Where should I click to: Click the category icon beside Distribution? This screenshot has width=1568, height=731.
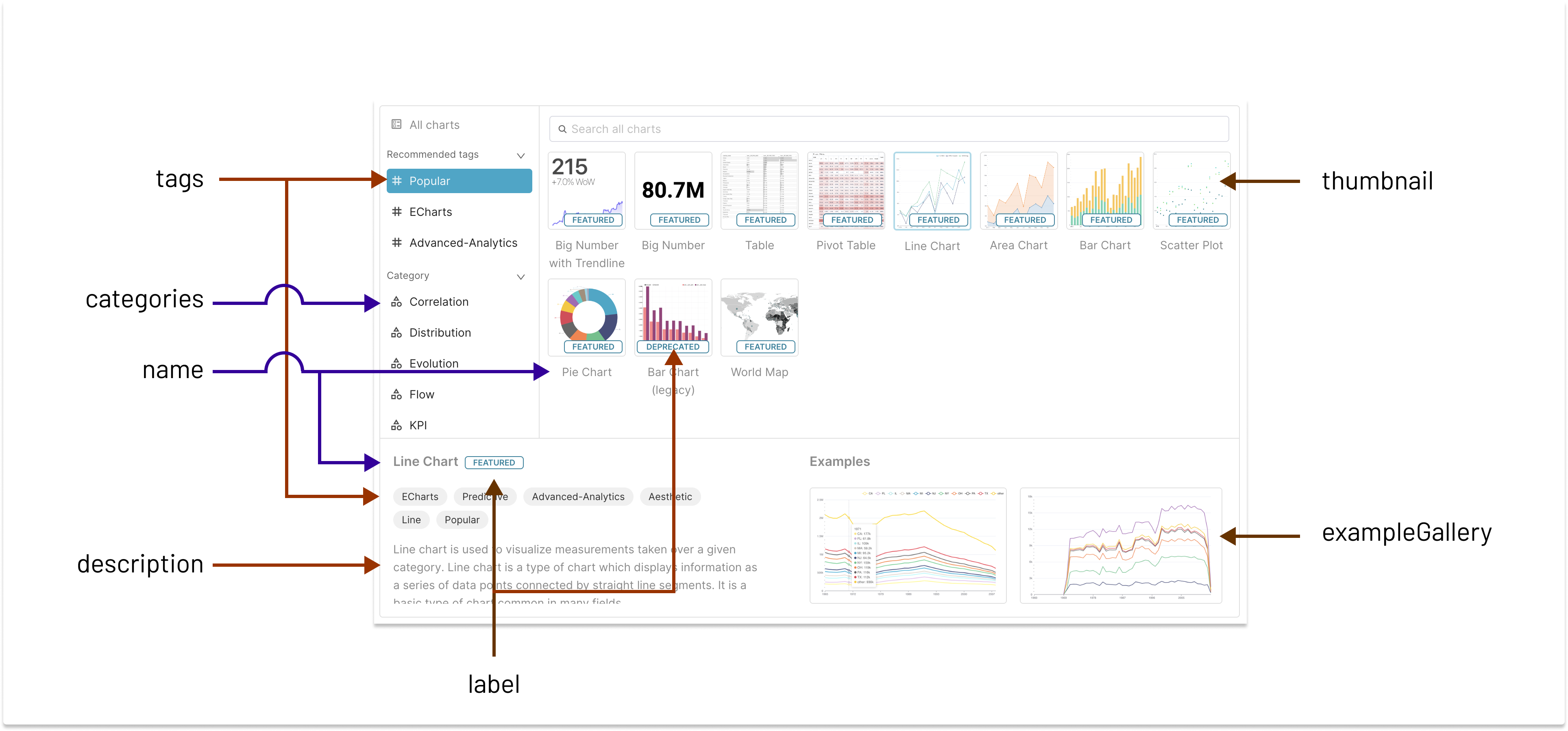pyautogui.click(x=396, y=332)
